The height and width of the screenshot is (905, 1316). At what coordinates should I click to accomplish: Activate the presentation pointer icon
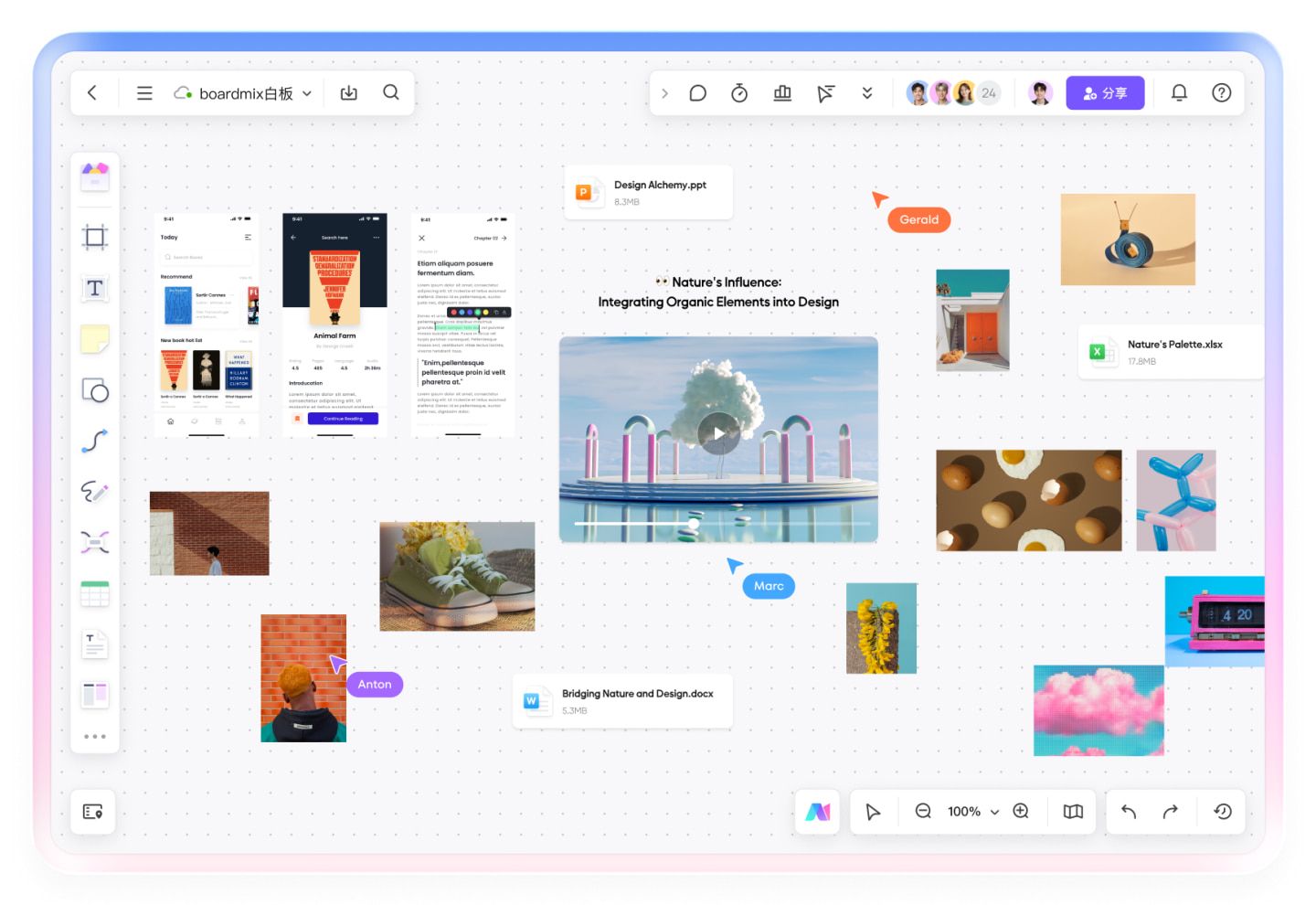(x=825, y=93)
